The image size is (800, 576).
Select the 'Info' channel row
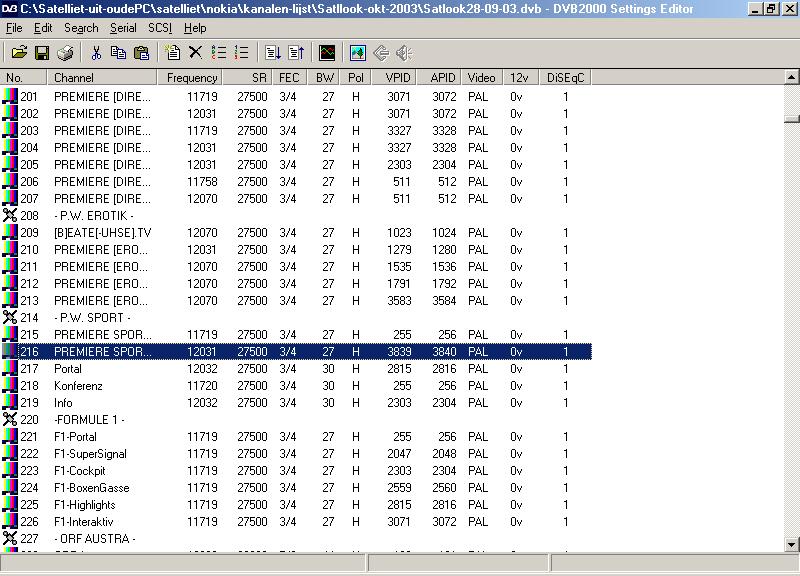(296, 403)
